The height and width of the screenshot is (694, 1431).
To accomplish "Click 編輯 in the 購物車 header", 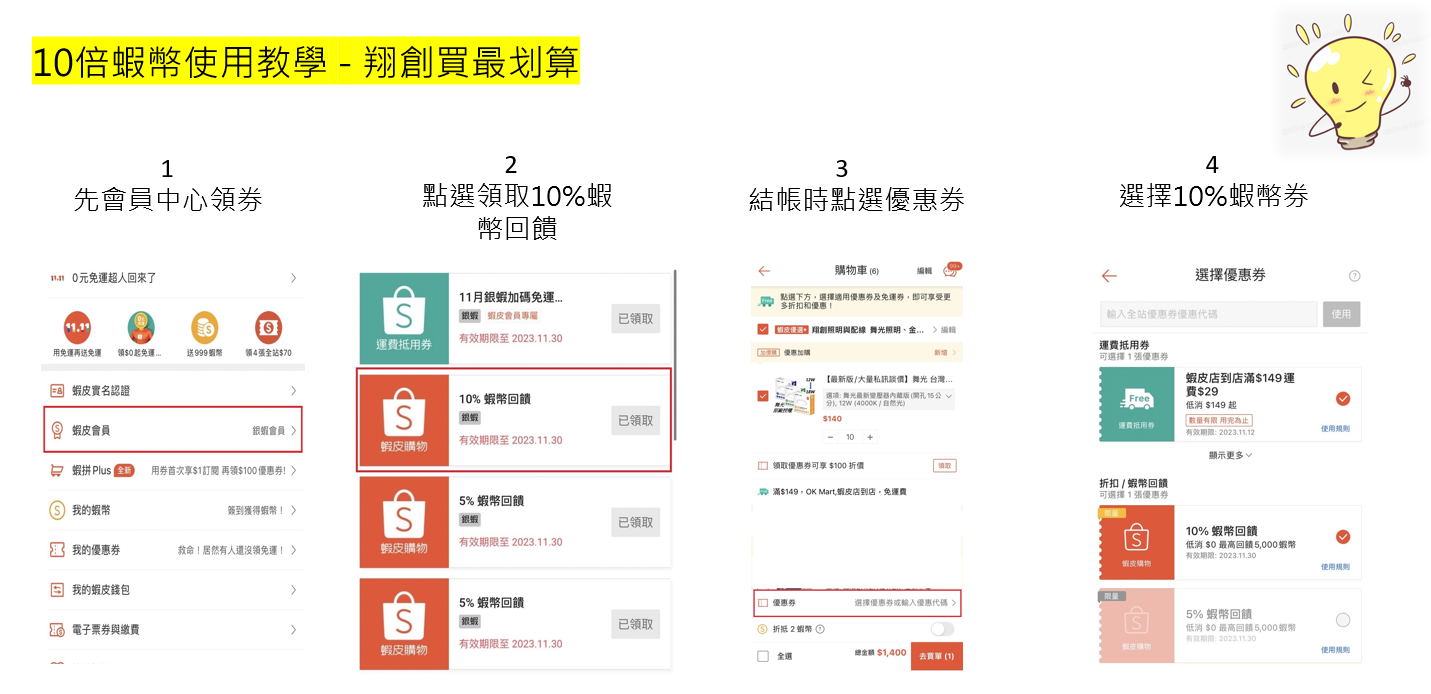I will point(926,269).
